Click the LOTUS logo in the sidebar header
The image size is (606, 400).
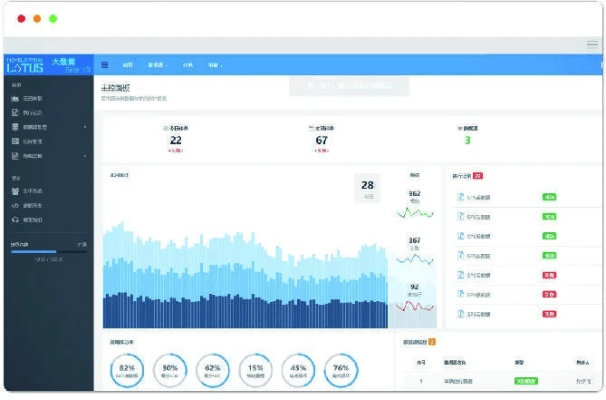coord(25,67)
